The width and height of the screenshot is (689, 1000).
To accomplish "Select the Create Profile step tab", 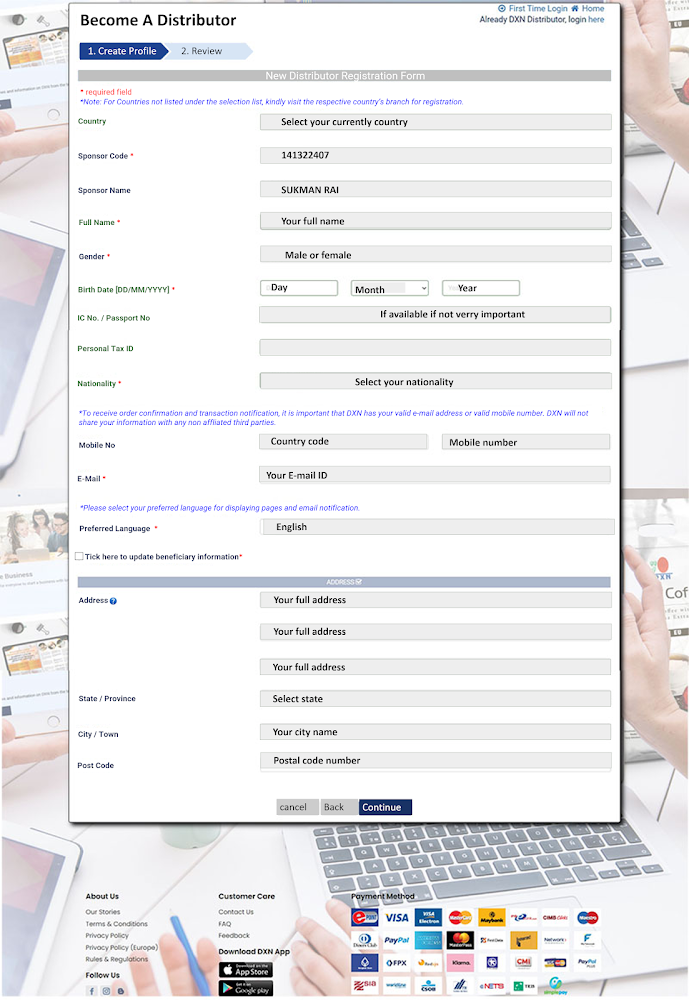I will (122, 51).
